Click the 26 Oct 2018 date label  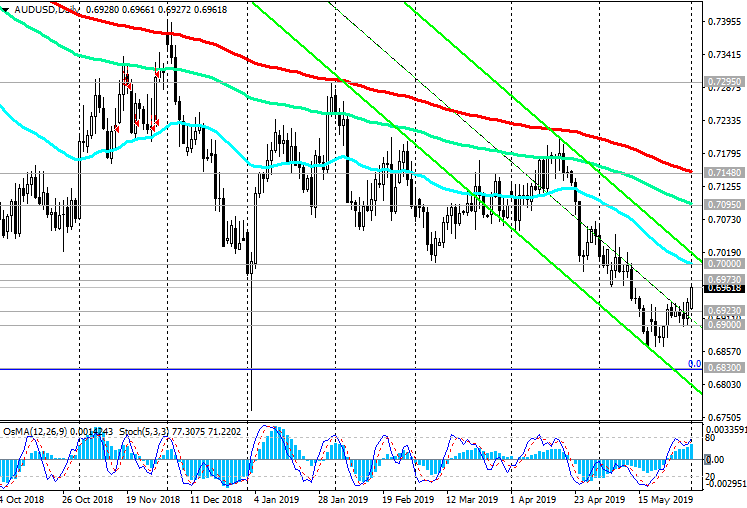click(88, 500)
